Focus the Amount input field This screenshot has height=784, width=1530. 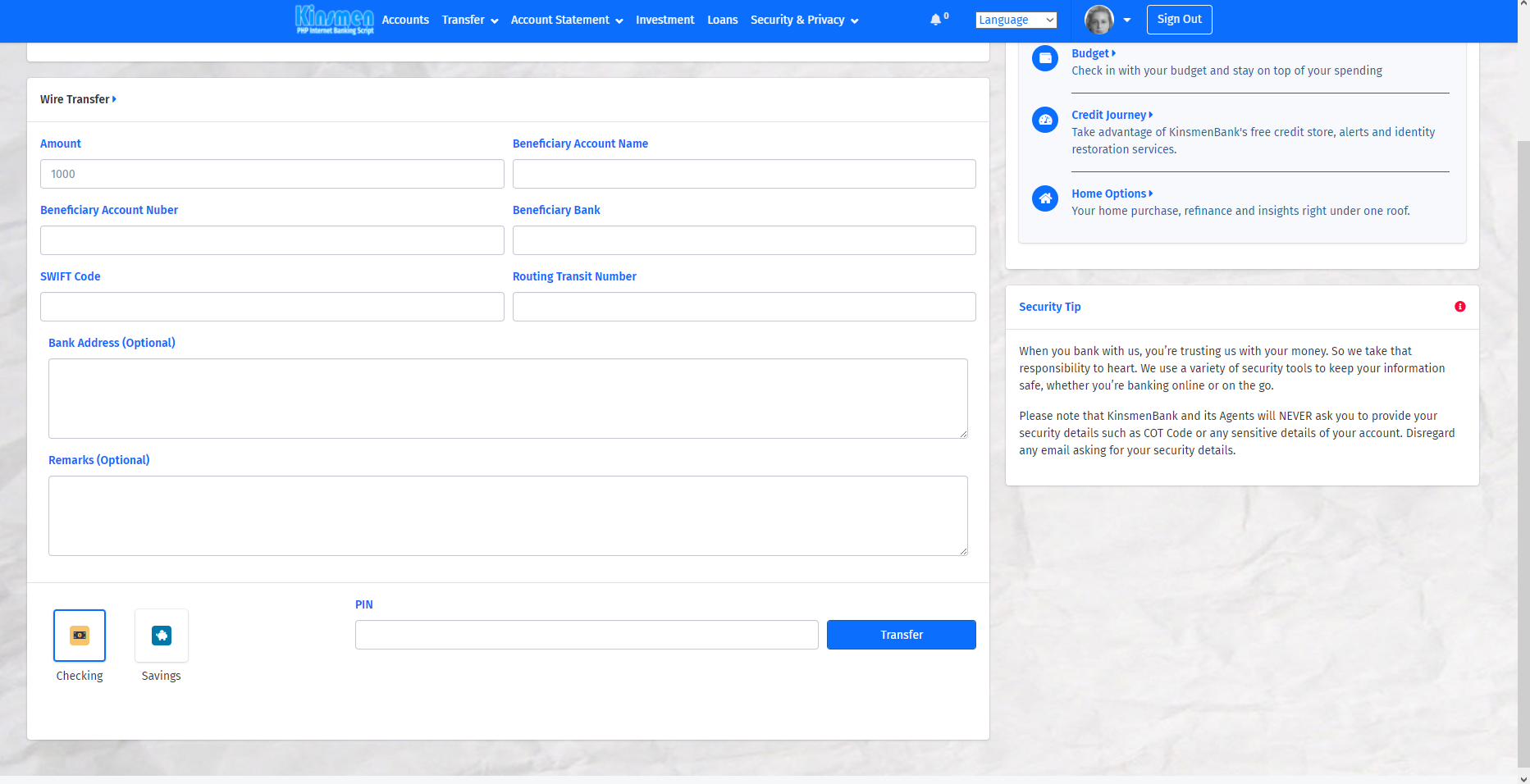click(x=272, y=174)
